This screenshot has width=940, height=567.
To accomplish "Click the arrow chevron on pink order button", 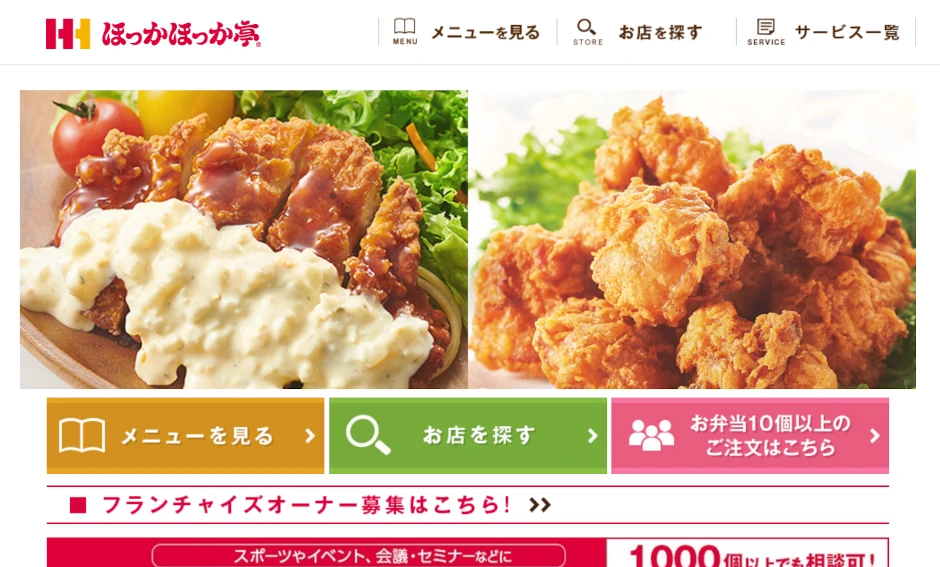I will coord(875,436).
